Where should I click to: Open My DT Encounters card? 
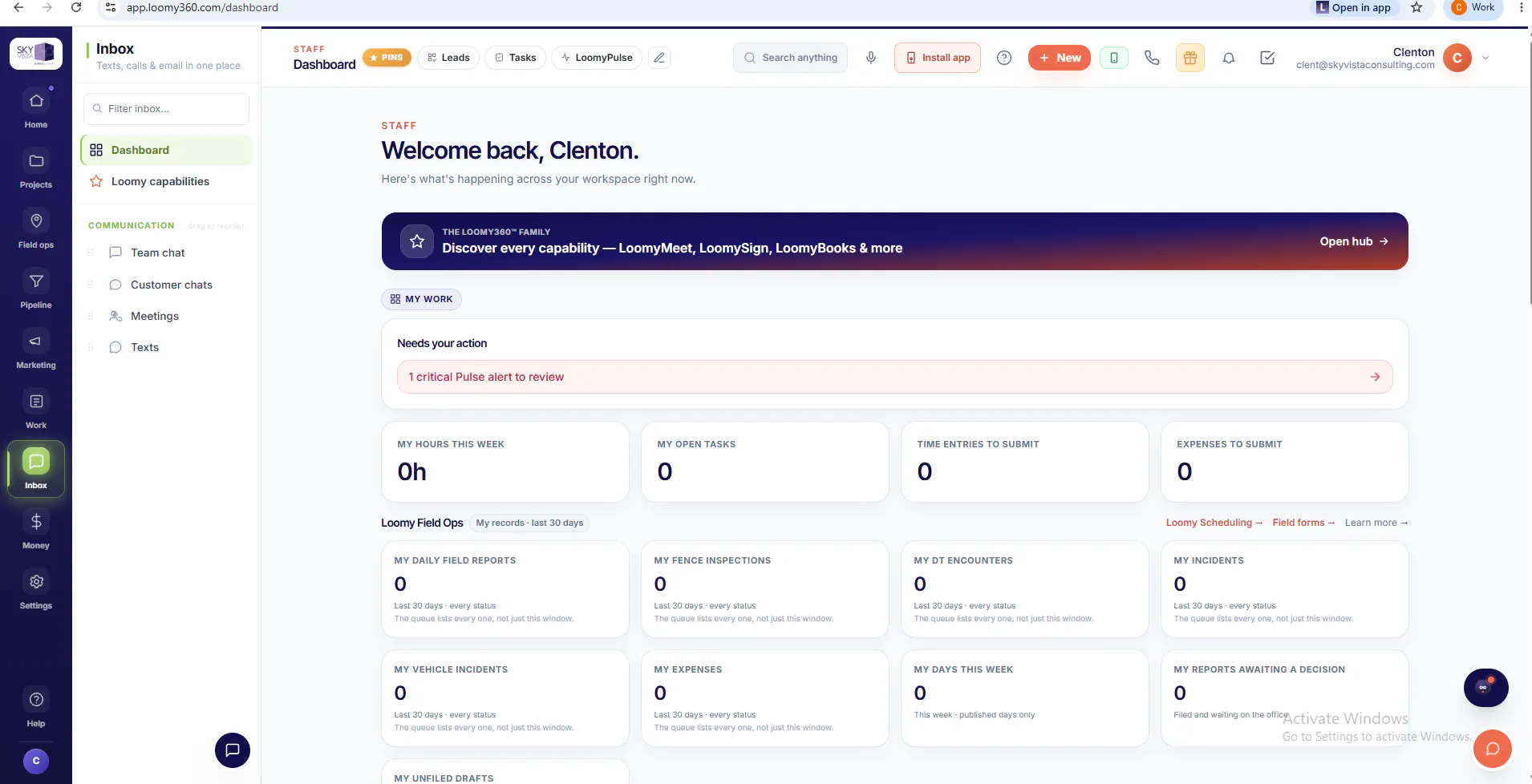click(1025, 589)
